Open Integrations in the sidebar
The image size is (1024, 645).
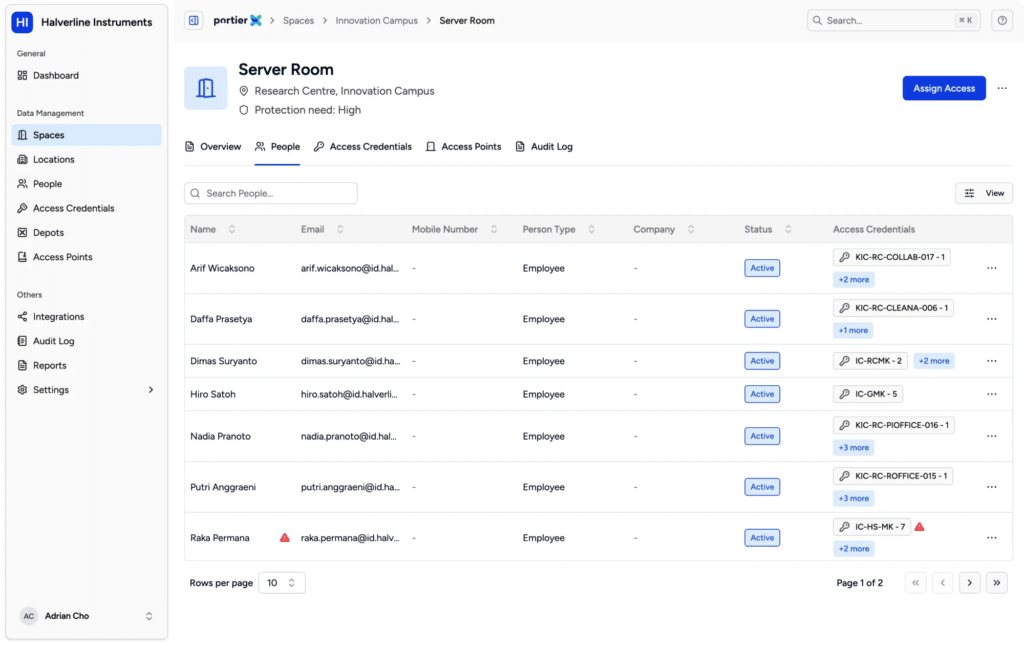[x=86, y=317]
